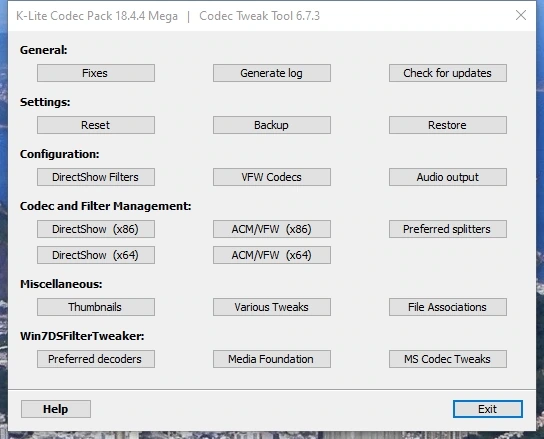This screenshot has height=439, width=544.
Task: Open Audio output configuration
Action: 448,177
